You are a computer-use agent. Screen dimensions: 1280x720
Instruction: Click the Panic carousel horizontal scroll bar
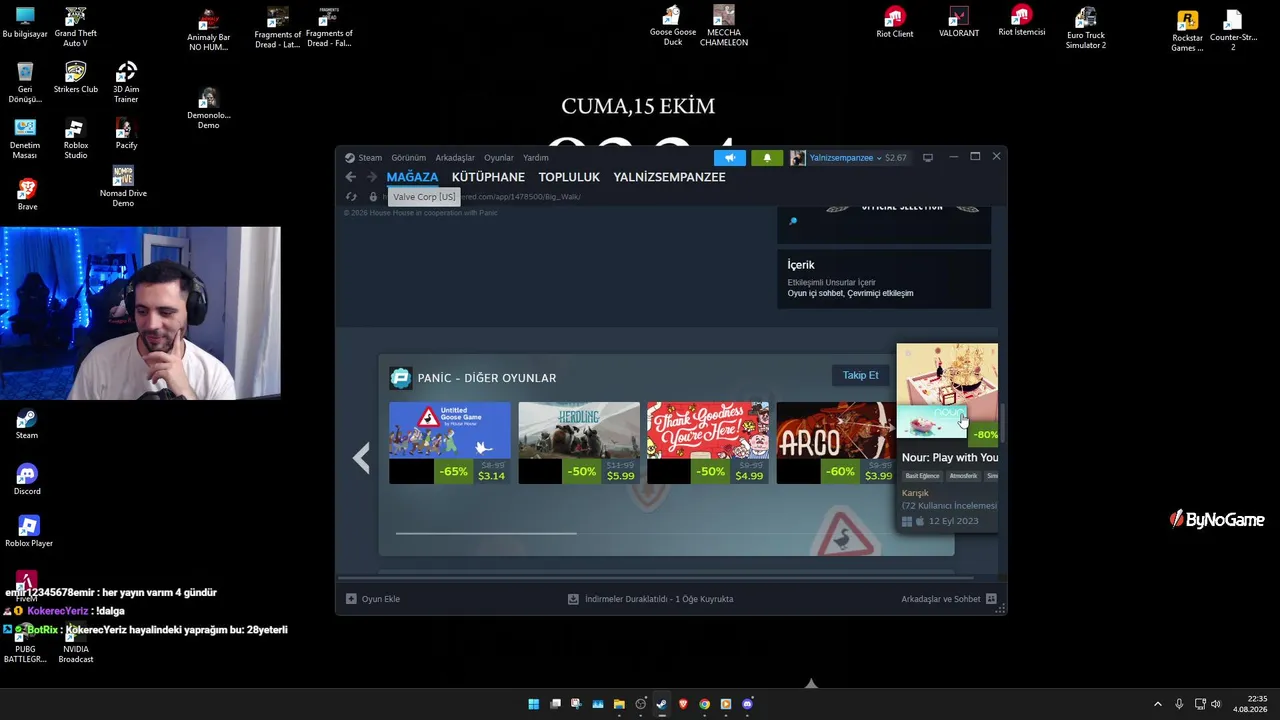coord(486,533)
